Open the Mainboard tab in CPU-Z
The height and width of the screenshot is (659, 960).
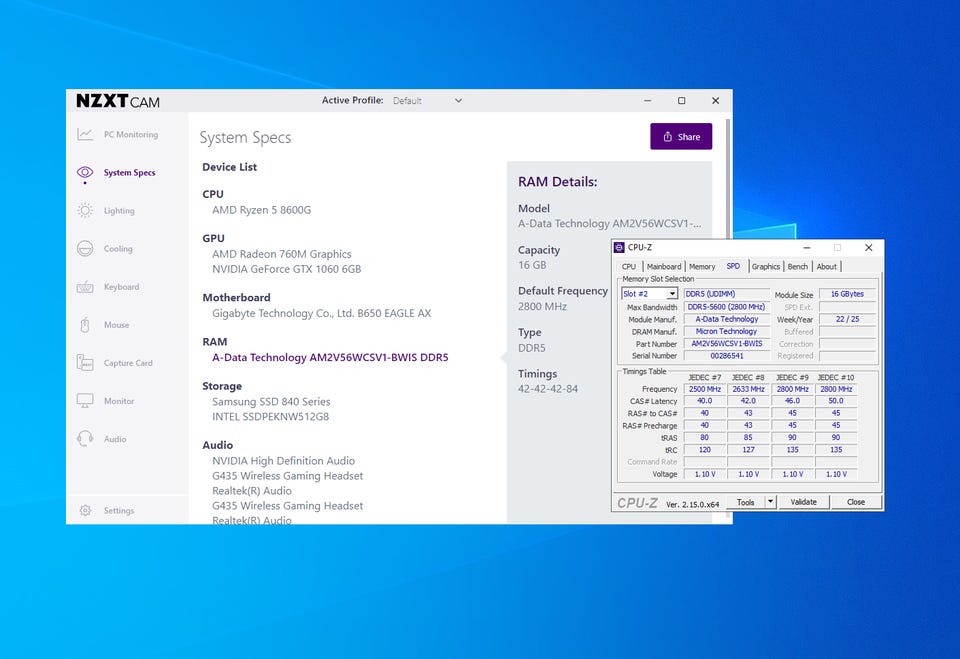664,266
